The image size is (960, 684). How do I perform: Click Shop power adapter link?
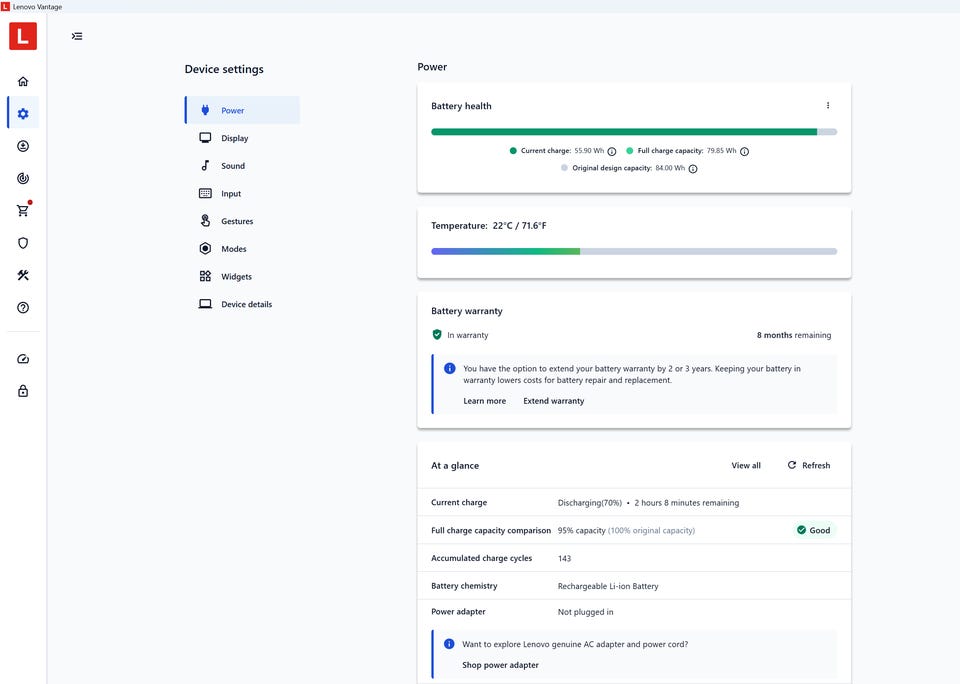click(x=500, y=665)
